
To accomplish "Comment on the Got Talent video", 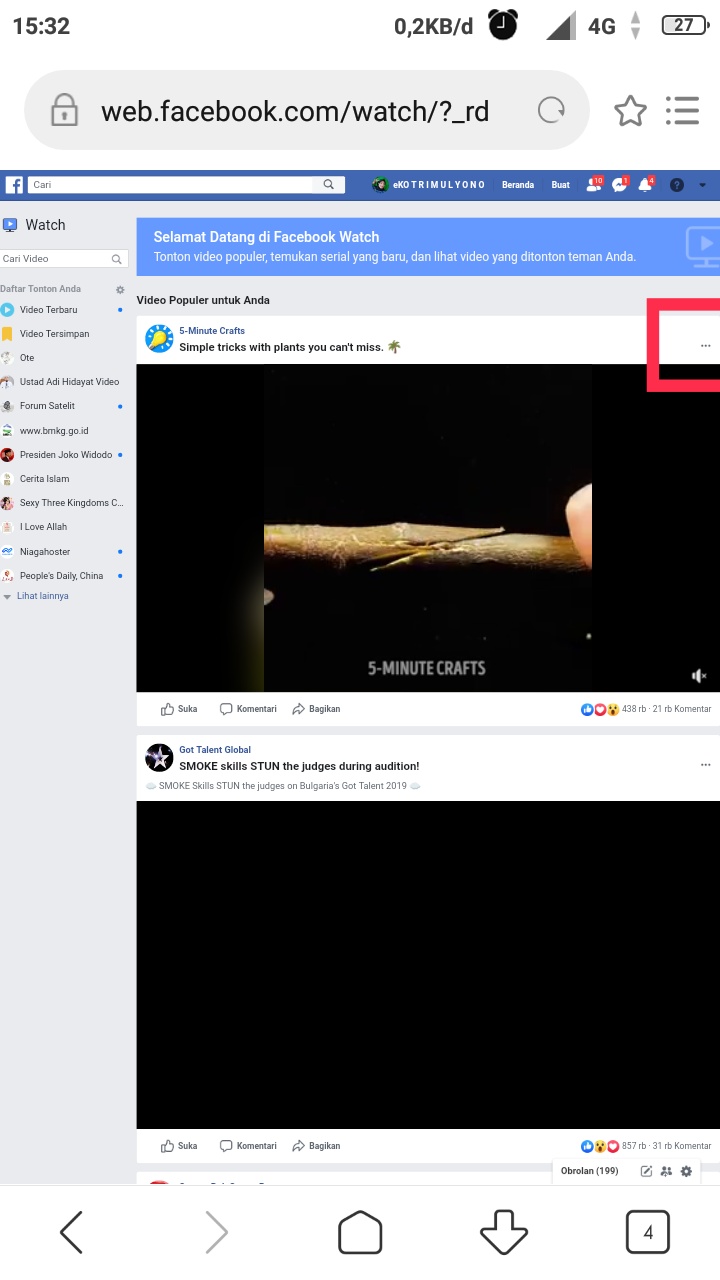I will (x=248, y=1146).
